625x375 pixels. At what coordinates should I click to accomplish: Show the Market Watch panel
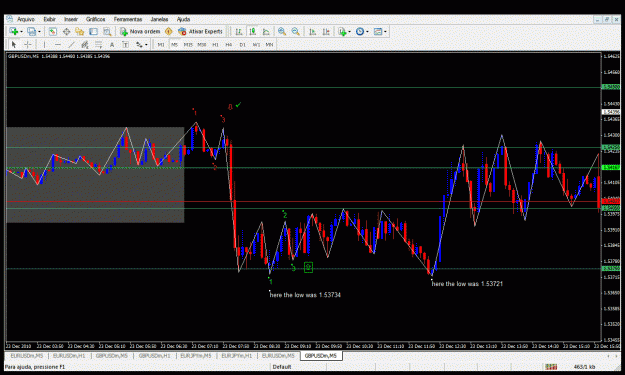pyautogui.click(x=53, y=31)
